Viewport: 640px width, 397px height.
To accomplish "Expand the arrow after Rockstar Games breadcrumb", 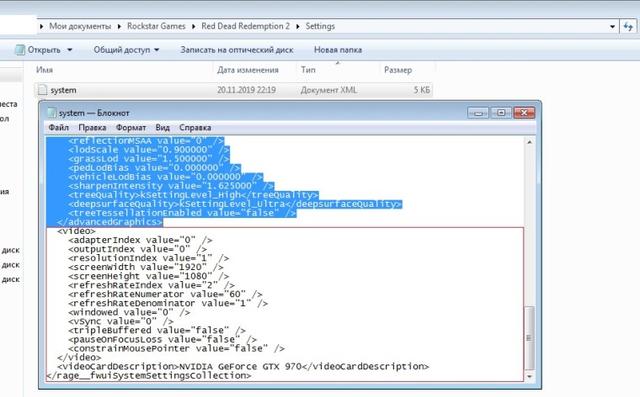I will 193,27.
